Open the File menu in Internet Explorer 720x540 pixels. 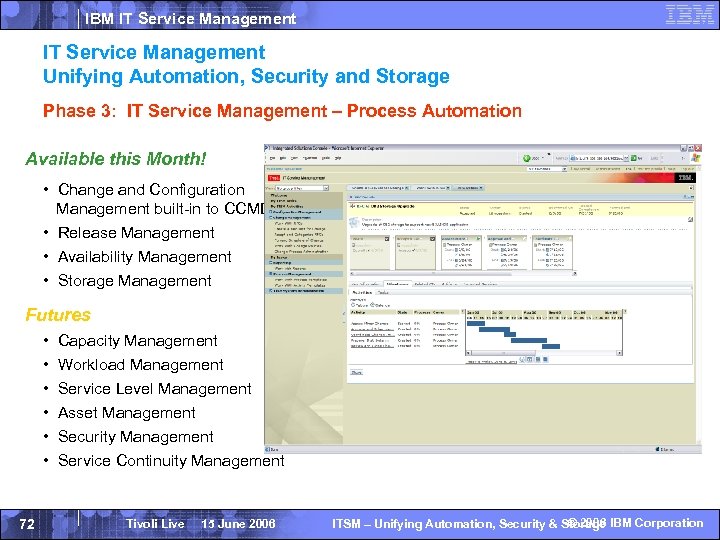pyautogui.click(x=272, y=158)
